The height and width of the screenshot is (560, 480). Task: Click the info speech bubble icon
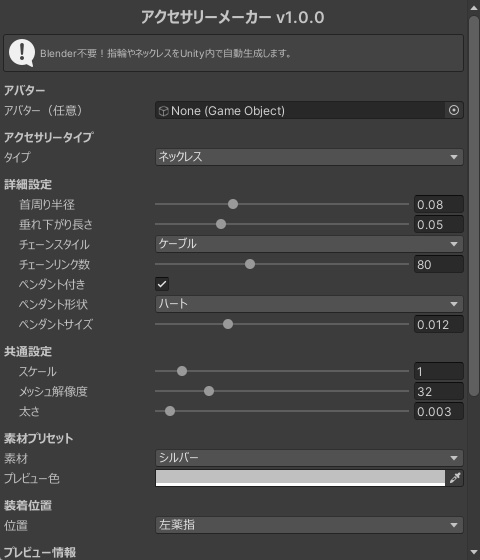tap(22, 53)
